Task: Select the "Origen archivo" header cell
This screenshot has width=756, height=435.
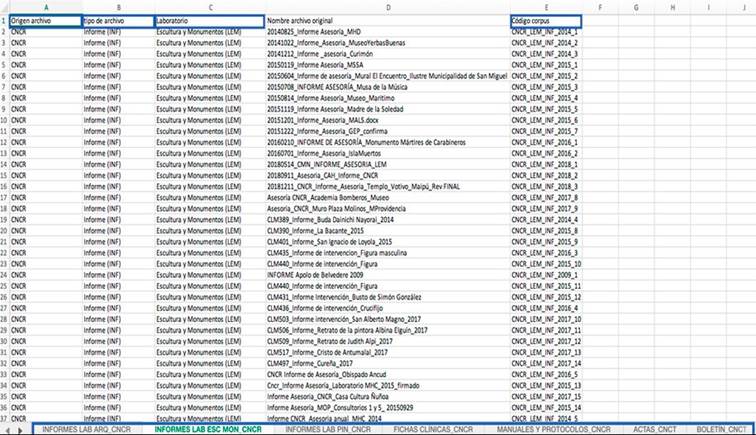Action: (x=45, y=20)
